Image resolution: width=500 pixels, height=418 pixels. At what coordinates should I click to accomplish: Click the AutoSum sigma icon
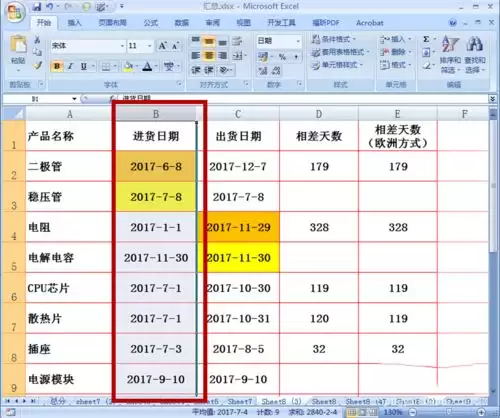tap(426, 39)
